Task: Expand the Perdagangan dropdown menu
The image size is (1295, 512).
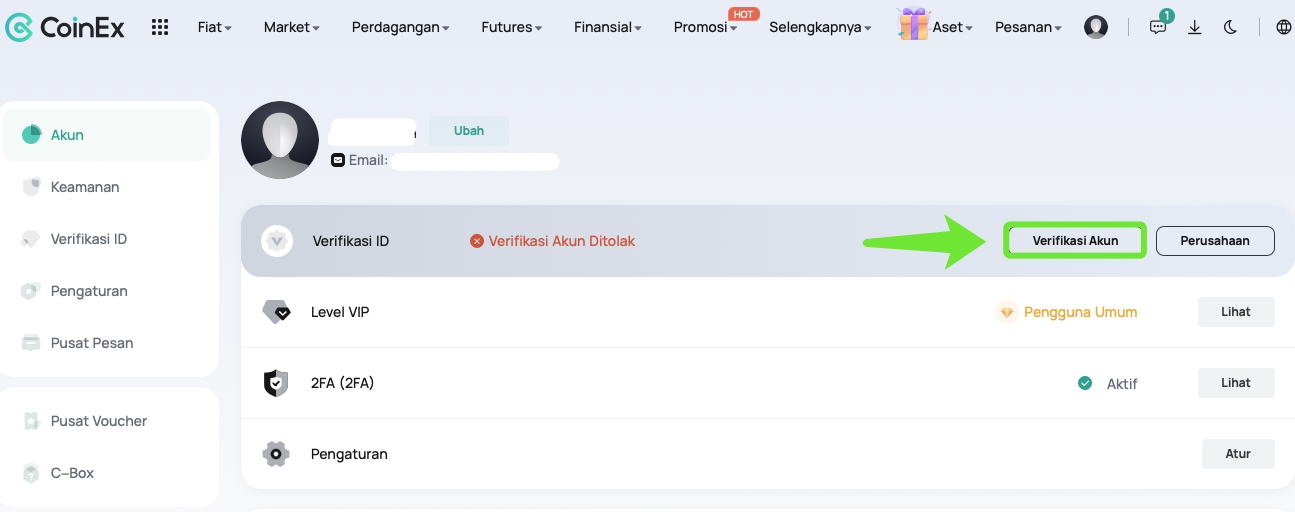Action: click(401, 27)
